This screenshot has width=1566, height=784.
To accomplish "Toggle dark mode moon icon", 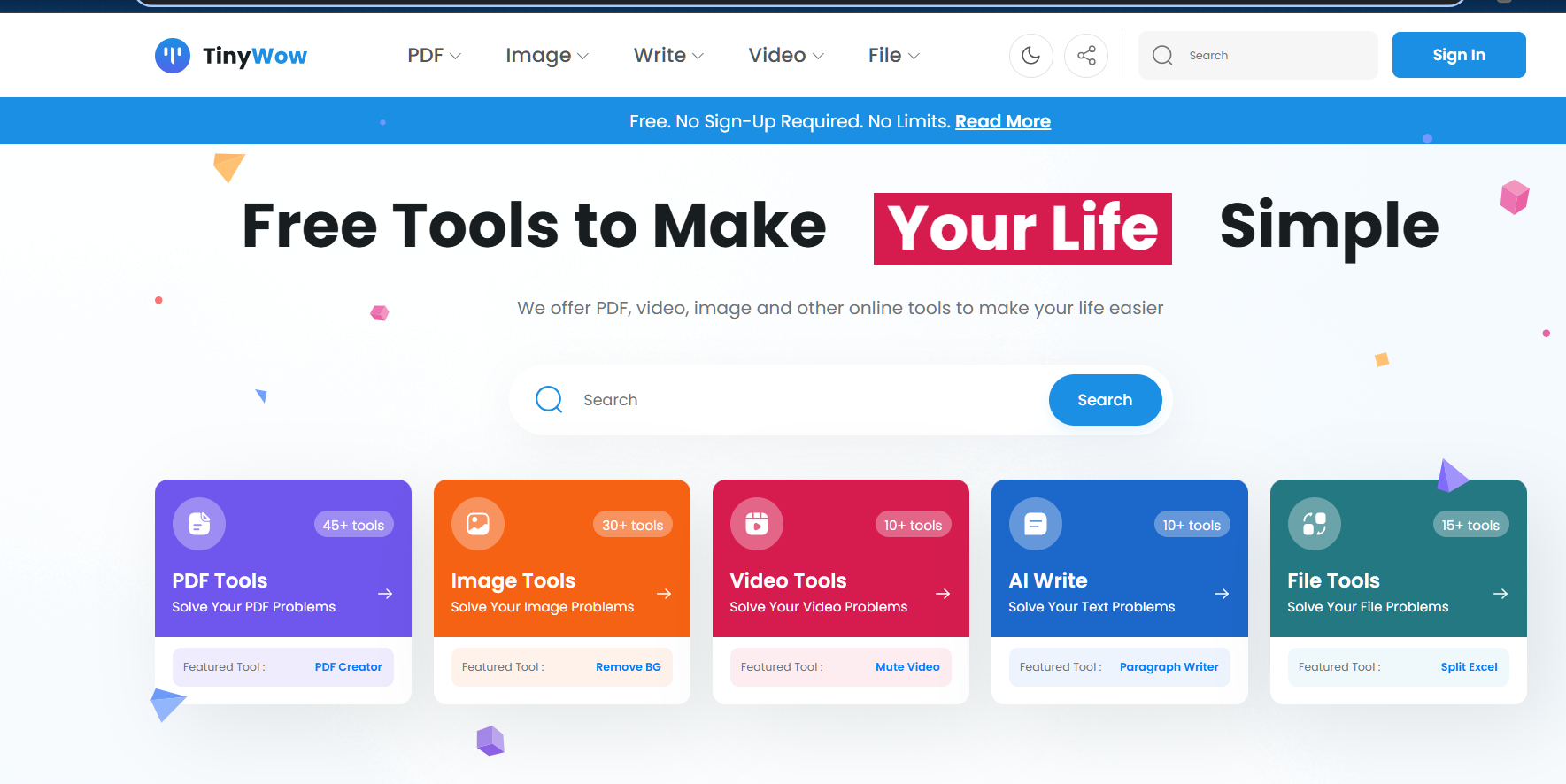I will (x=1031, y=56).
